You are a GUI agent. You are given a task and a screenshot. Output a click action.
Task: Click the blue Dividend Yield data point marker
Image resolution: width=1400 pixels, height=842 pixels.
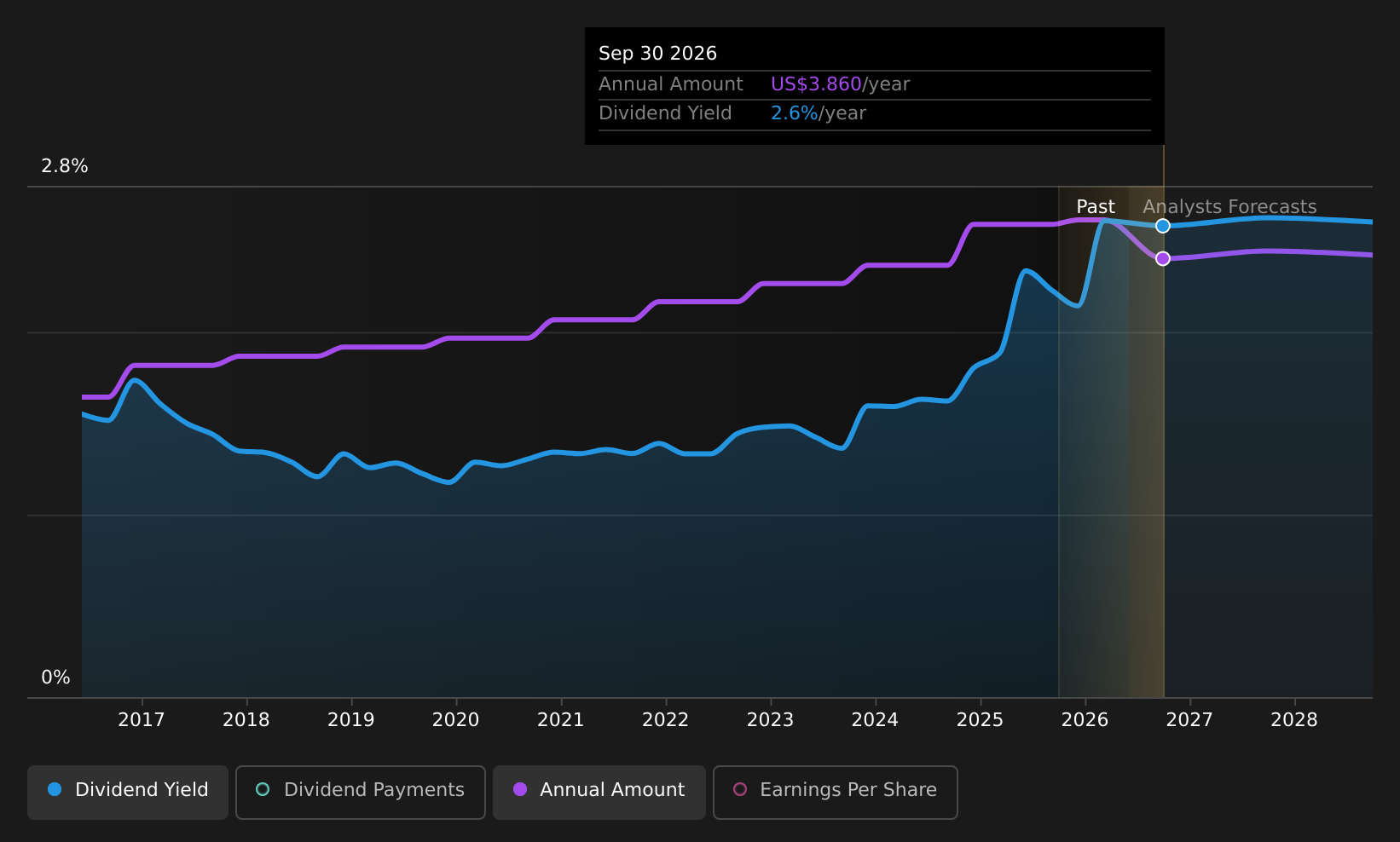coord(1163,226)
